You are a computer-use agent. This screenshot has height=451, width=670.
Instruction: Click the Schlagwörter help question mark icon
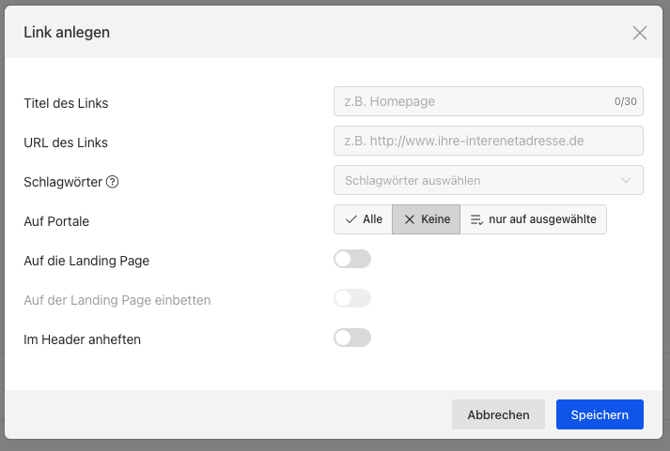click(112, 182)
